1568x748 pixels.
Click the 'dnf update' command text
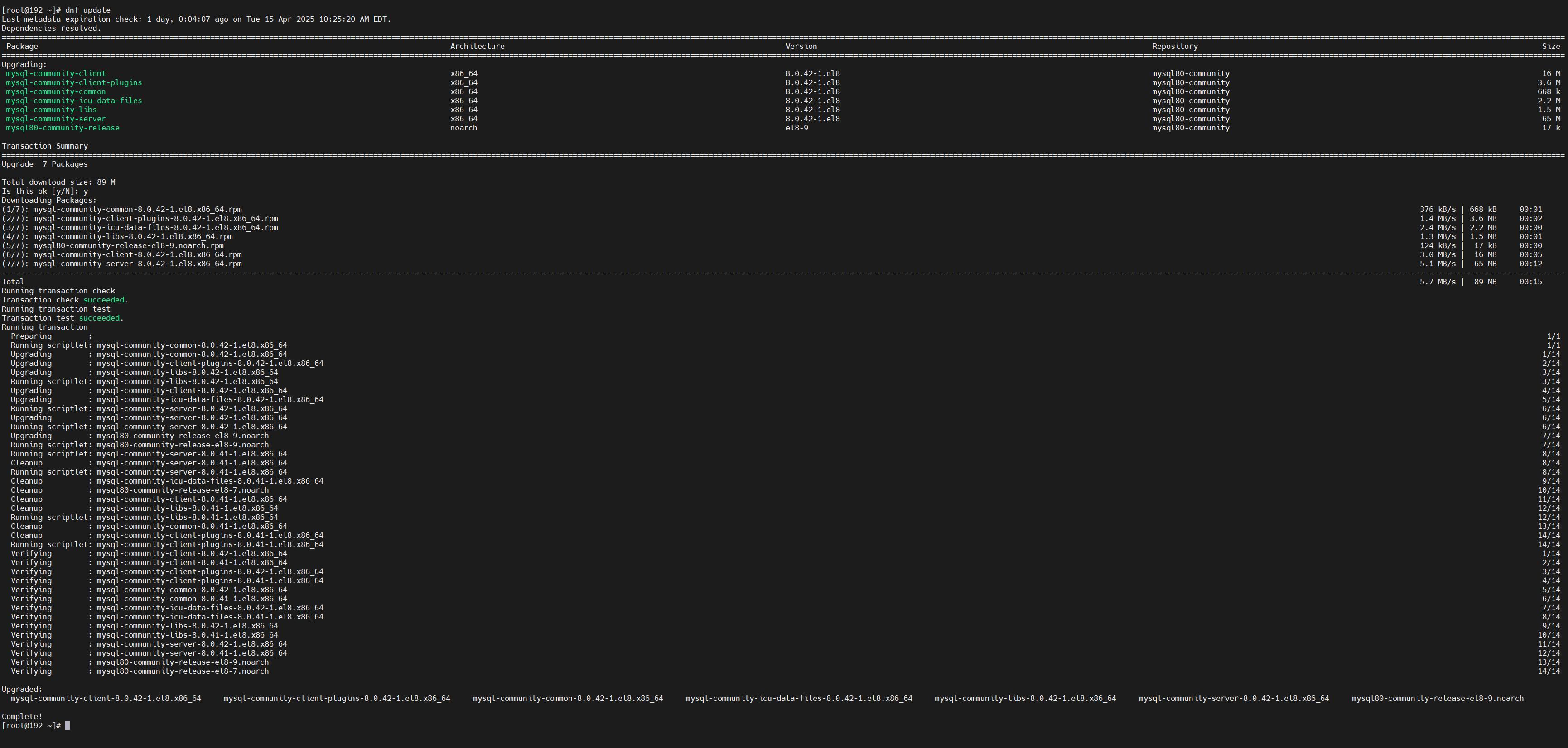[87, 10]
